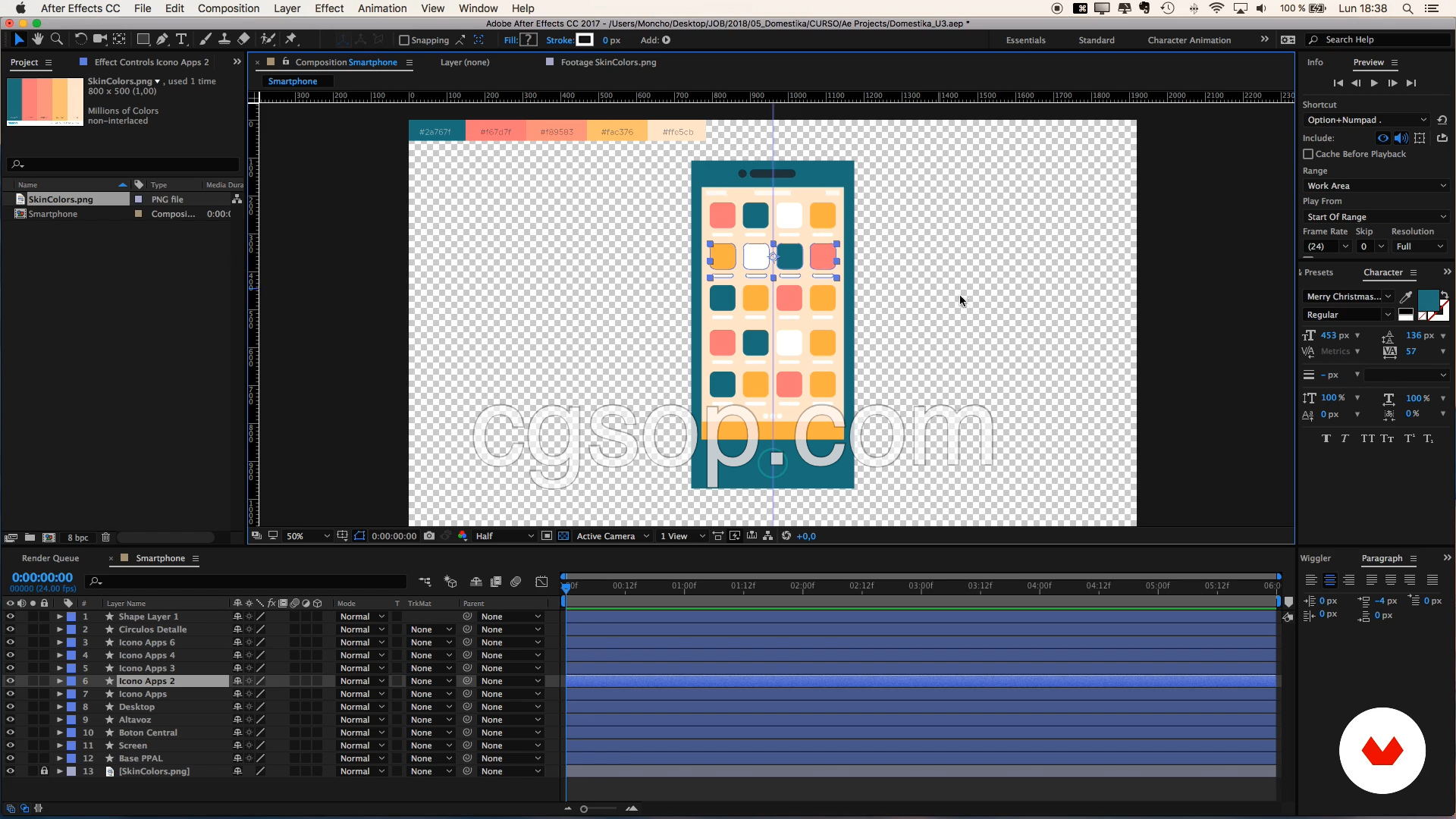Switch to the Render Queue tab
The height and width of the screenshot is (819, 1456).
click(50, 558)
